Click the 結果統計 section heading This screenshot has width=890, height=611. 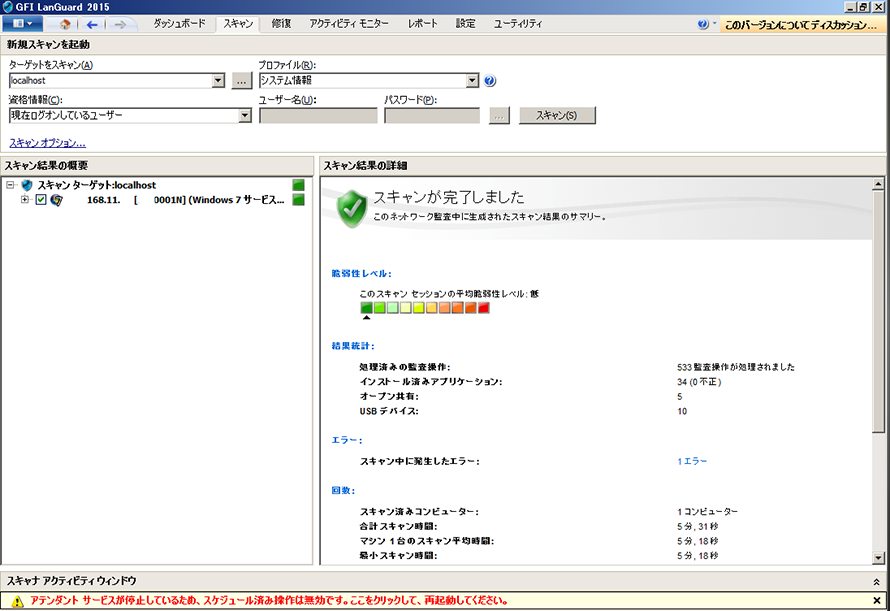click(x=353, y=346)
